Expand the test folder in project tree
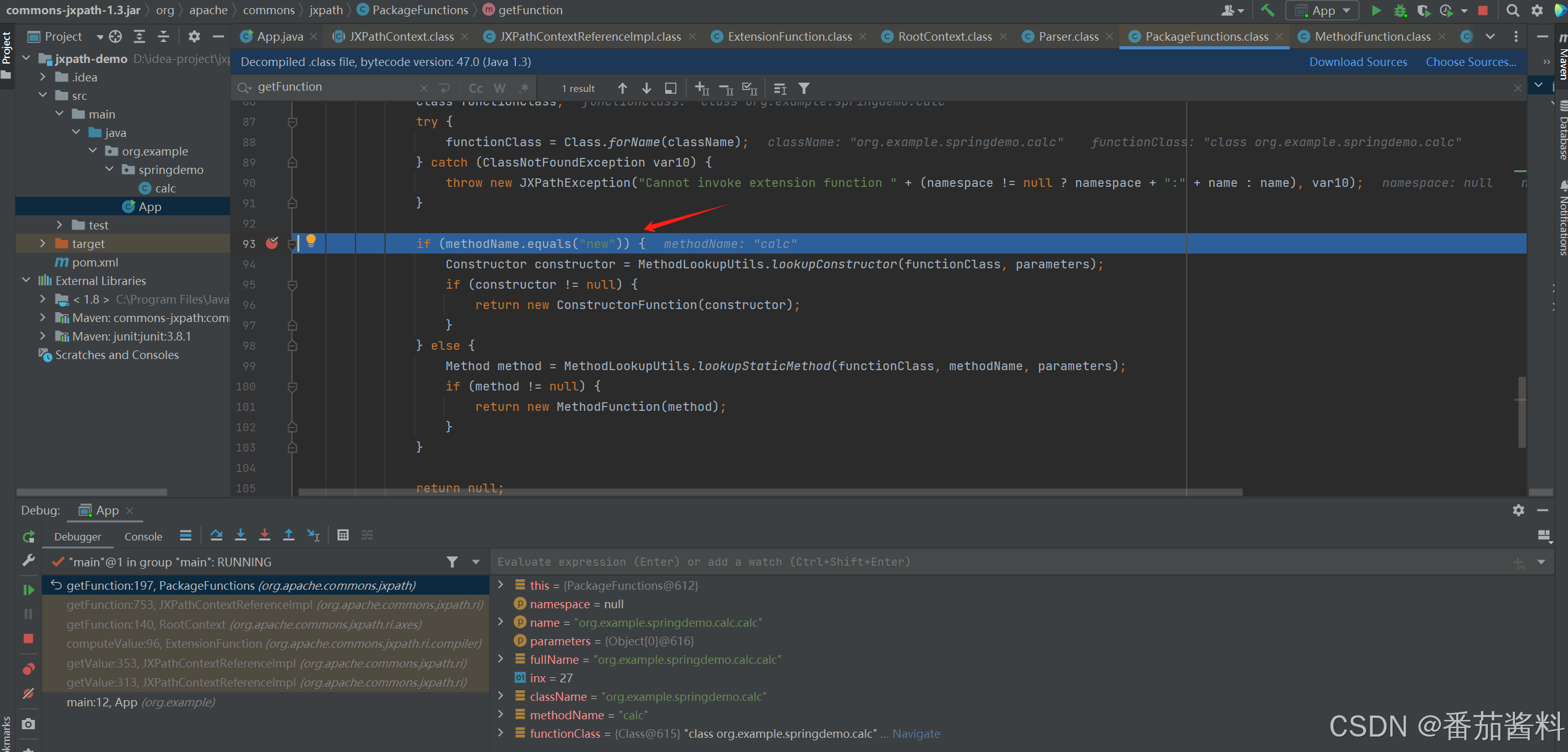 tap(59, 225)
